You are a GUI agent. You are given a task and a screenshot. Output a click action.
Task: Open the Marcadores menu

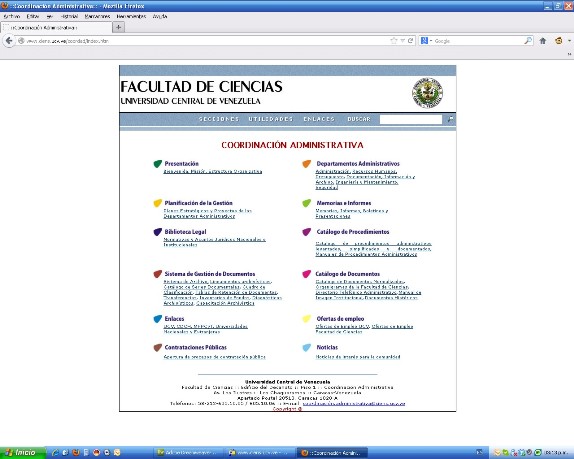[x=97, y=16]
